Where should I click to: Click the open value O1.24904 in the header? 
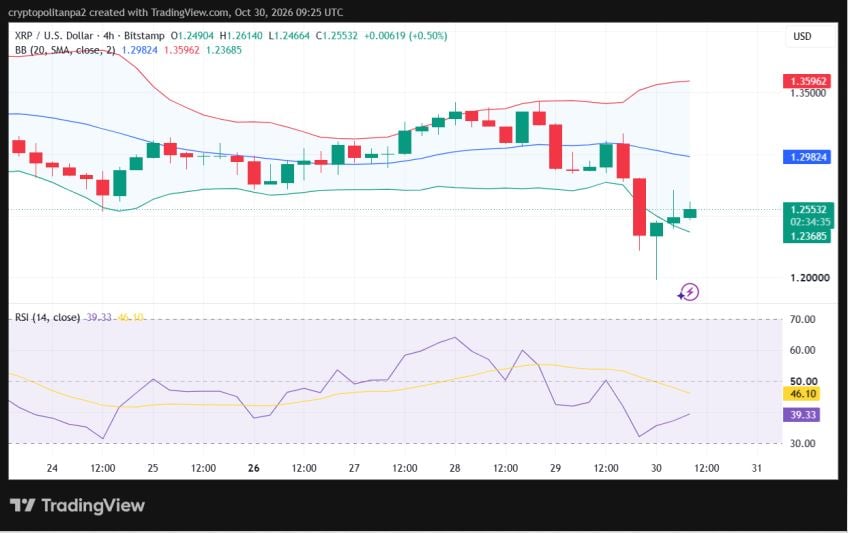pos(192,36)
